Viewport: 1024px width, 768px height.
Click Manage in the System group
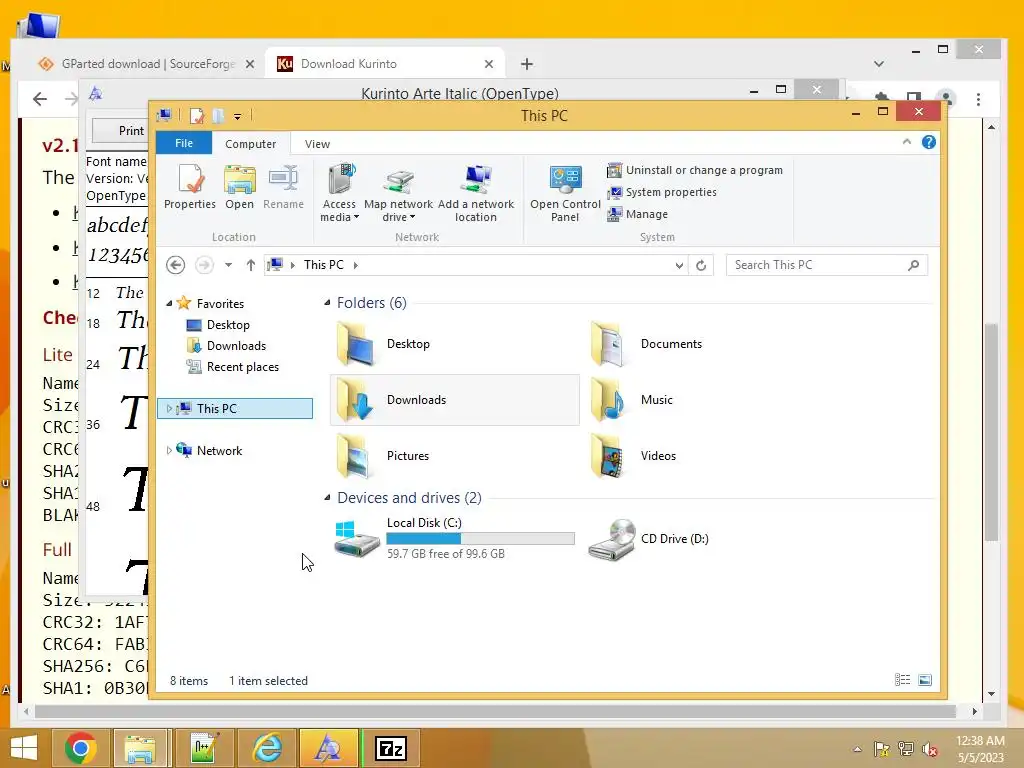(637, 214)
